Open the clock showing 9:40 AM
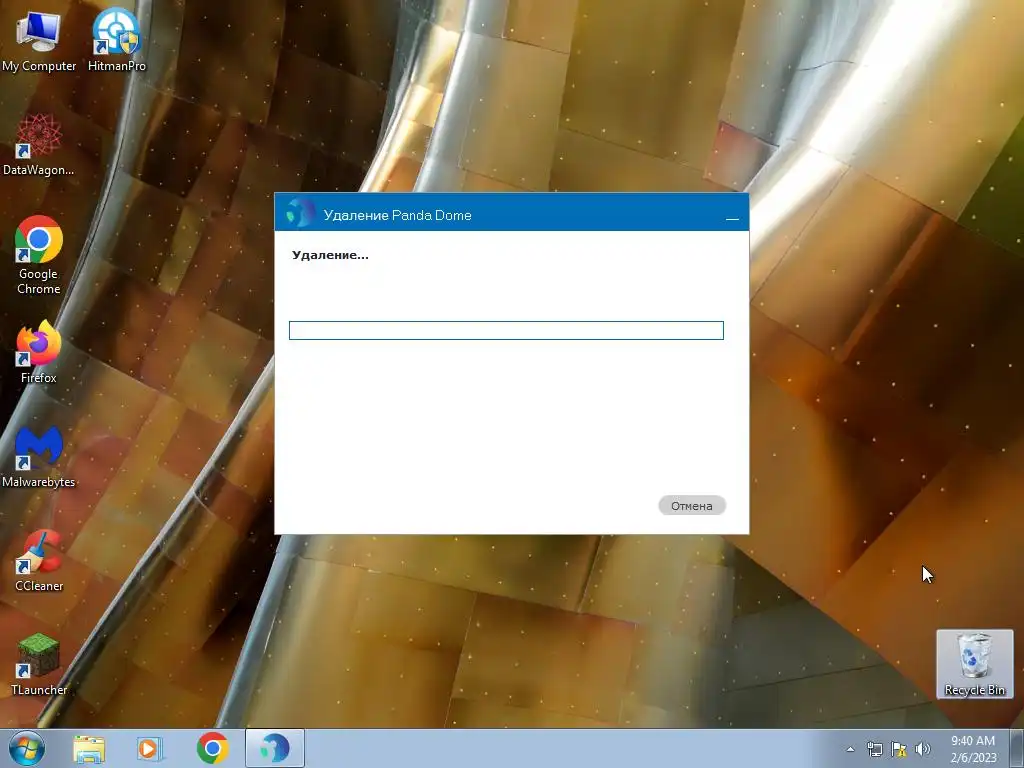 (973, 749)
